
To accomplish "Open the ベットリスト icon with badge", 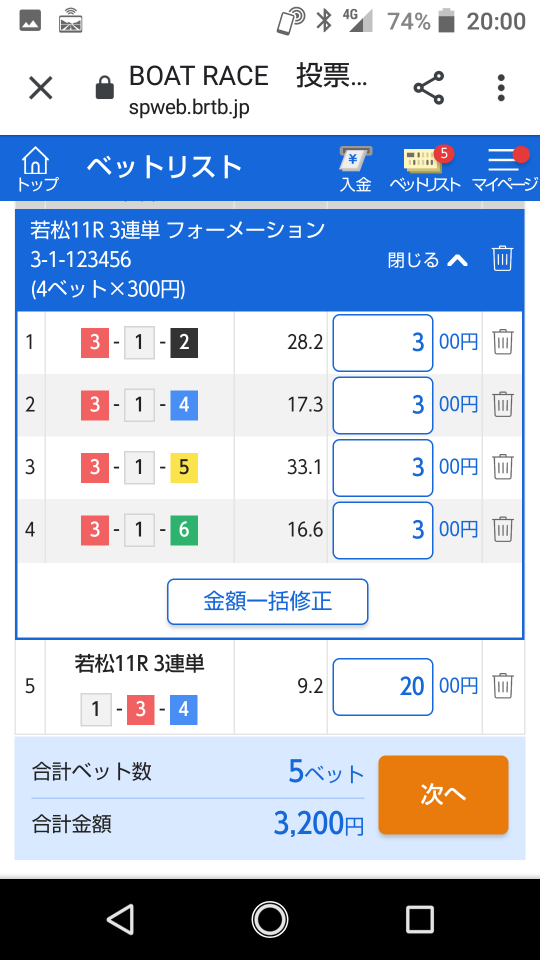I will [425, 170].
